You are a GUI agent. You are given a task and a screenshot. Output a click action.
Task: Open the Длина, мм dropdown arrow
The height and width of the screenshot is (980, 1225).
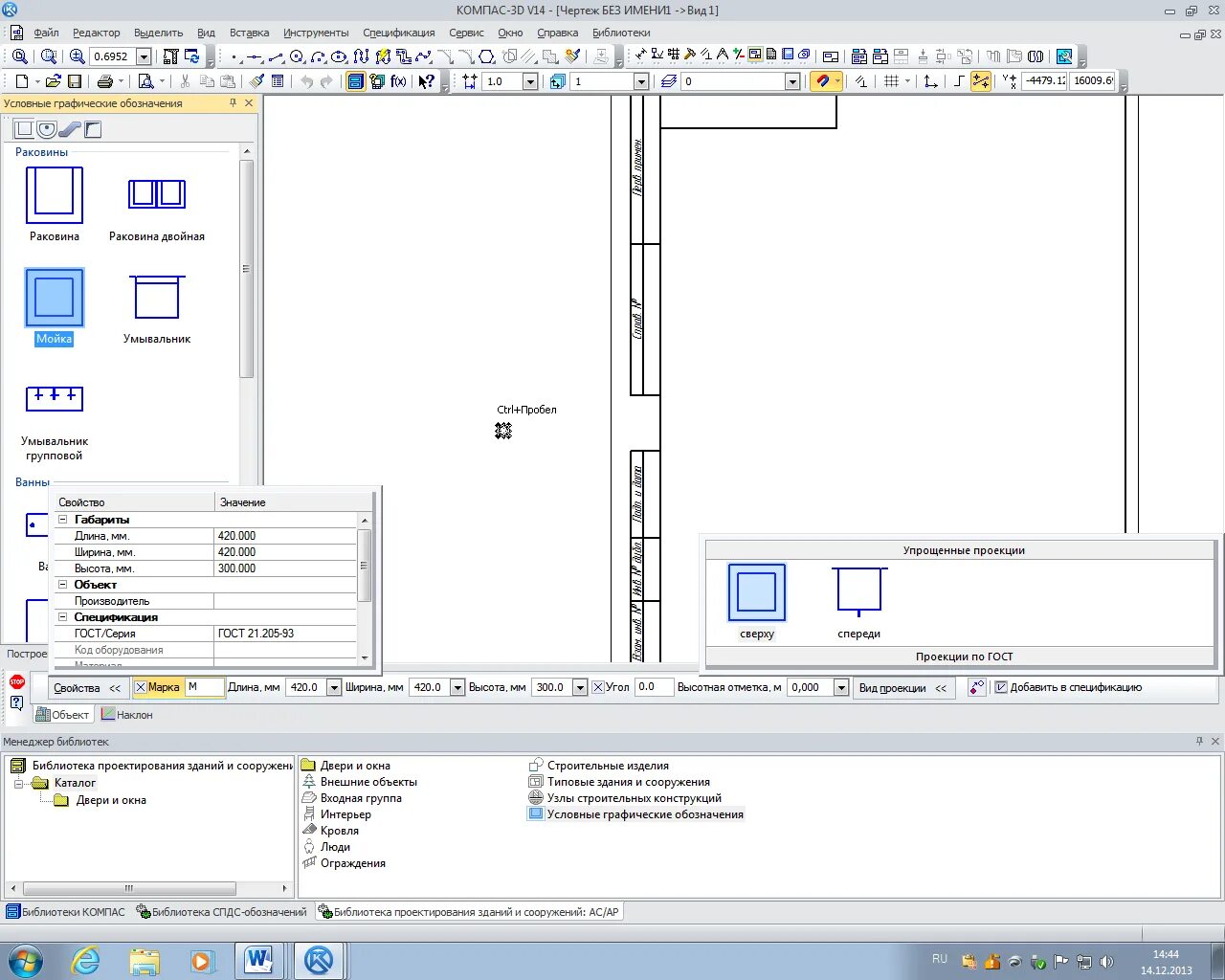[334, 687]
